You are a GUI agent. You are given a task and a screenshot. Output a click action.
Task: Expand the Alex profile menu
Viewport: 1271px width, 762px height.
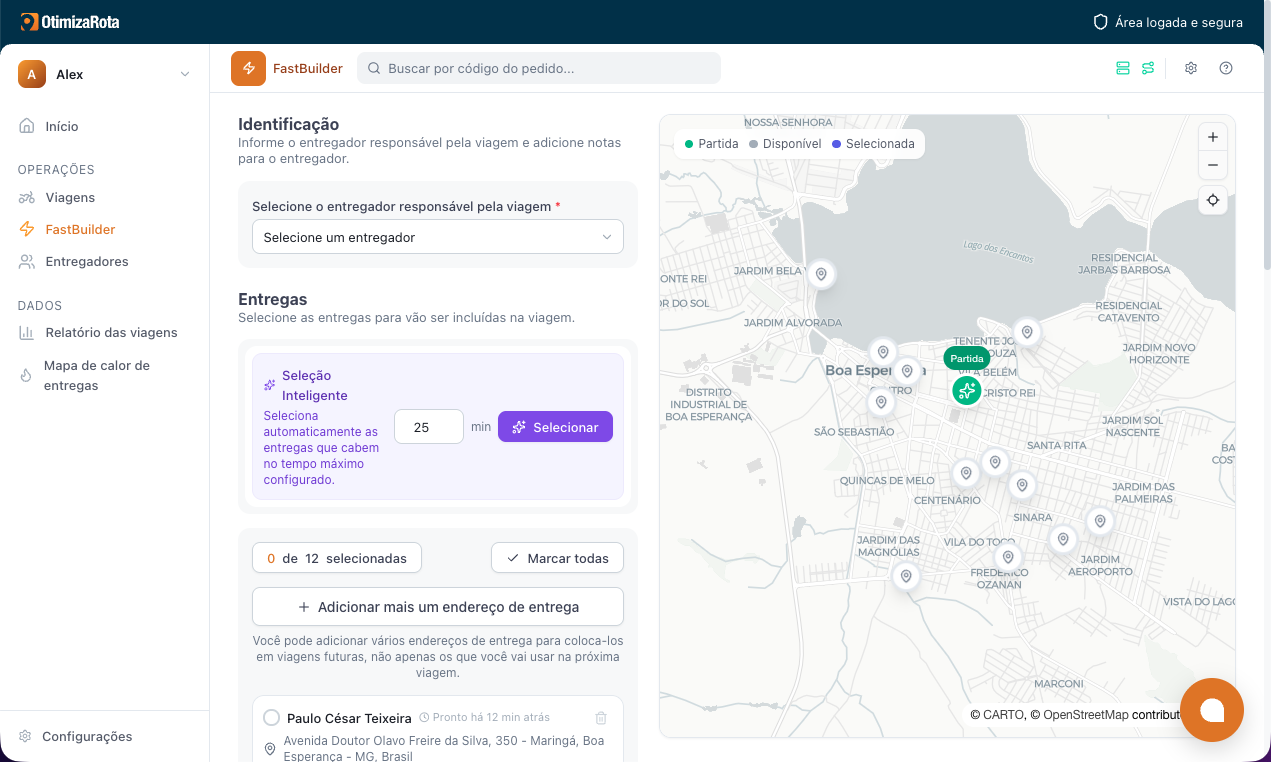tap(105, 74)
